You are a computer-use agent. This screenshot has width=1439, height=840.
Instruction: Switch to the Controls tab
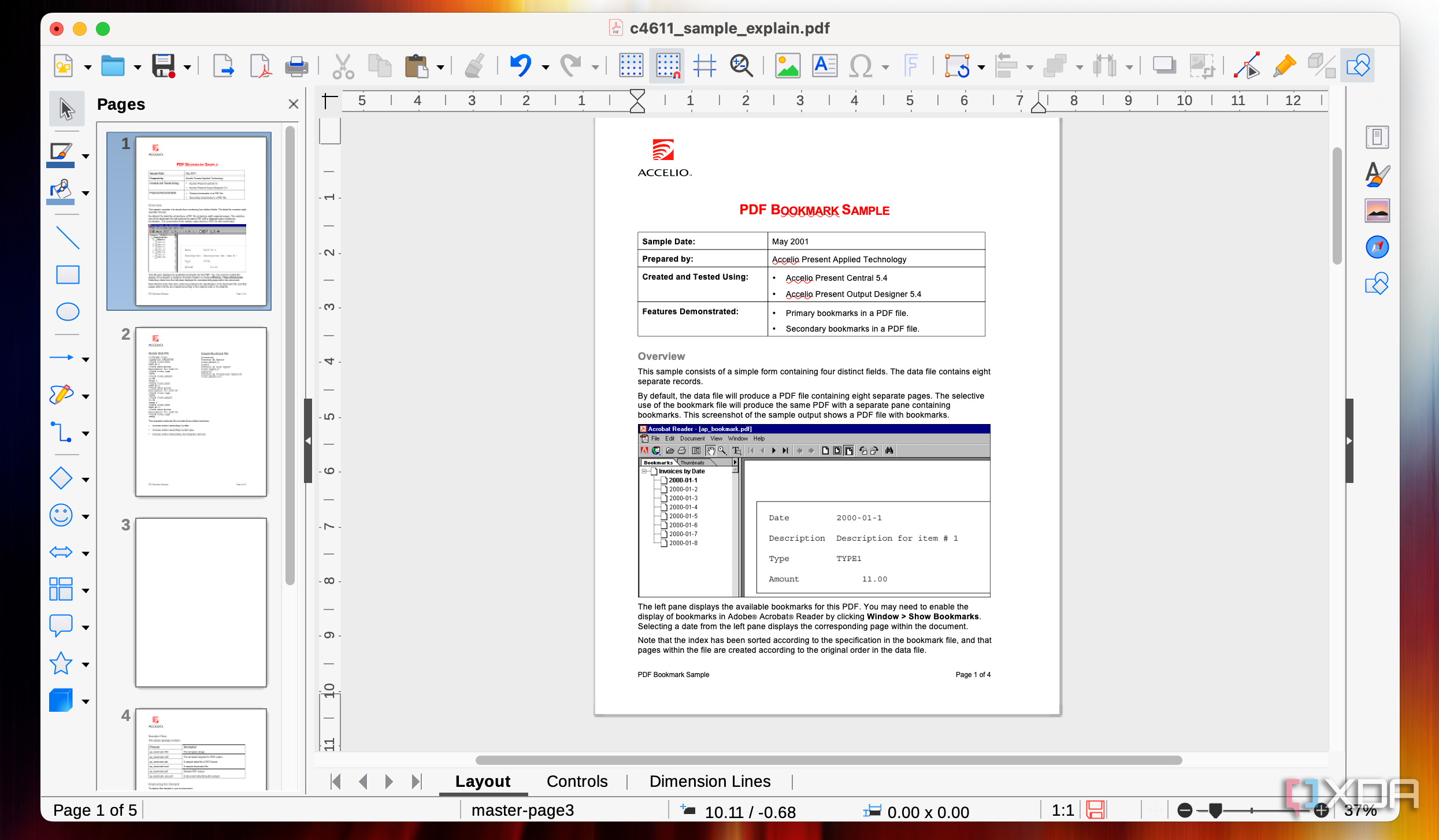[577, 782]
